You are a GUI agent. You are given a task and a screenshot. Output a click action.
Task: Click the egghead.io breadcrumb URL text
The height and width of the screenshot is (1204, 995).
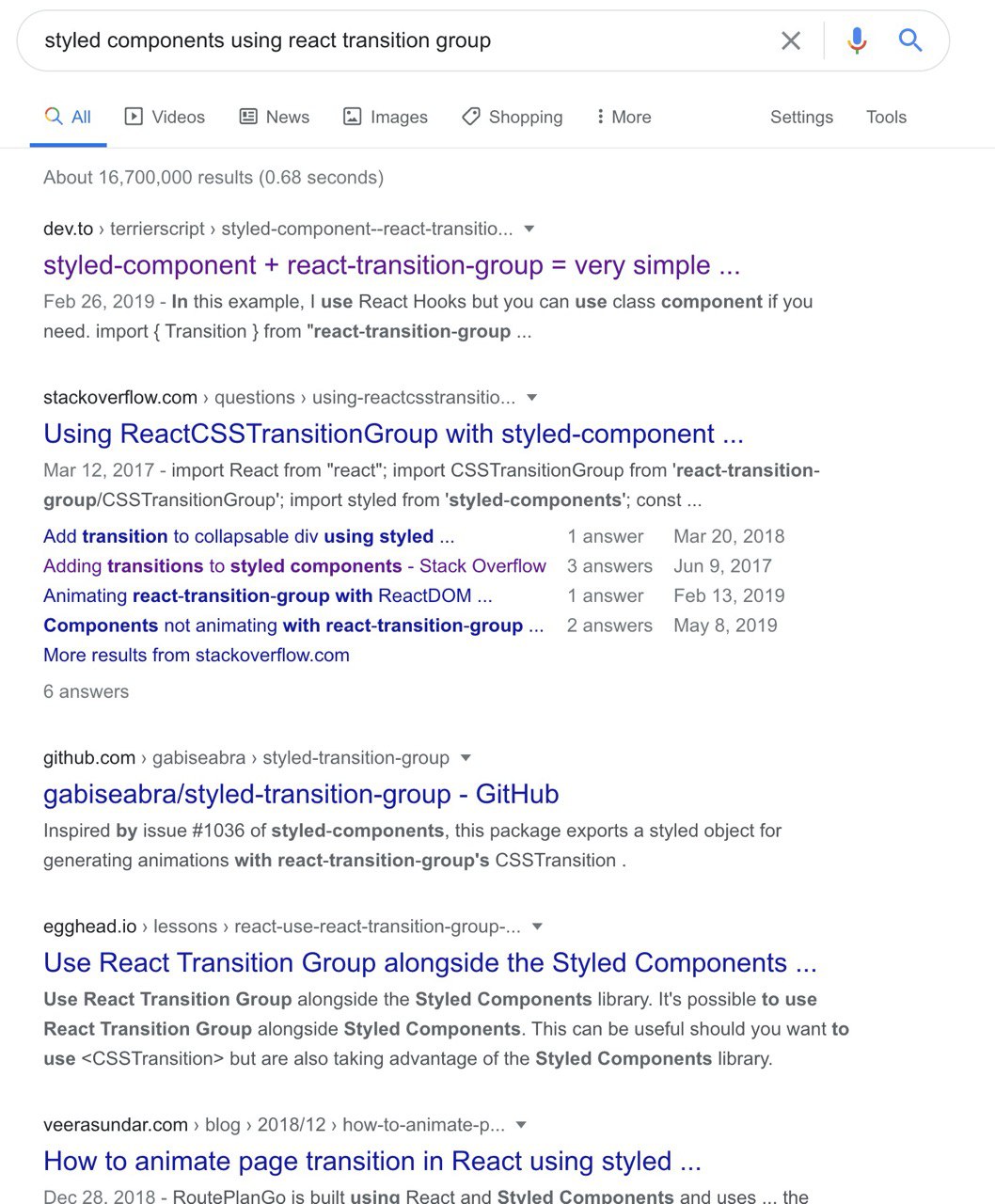point(282,926)
